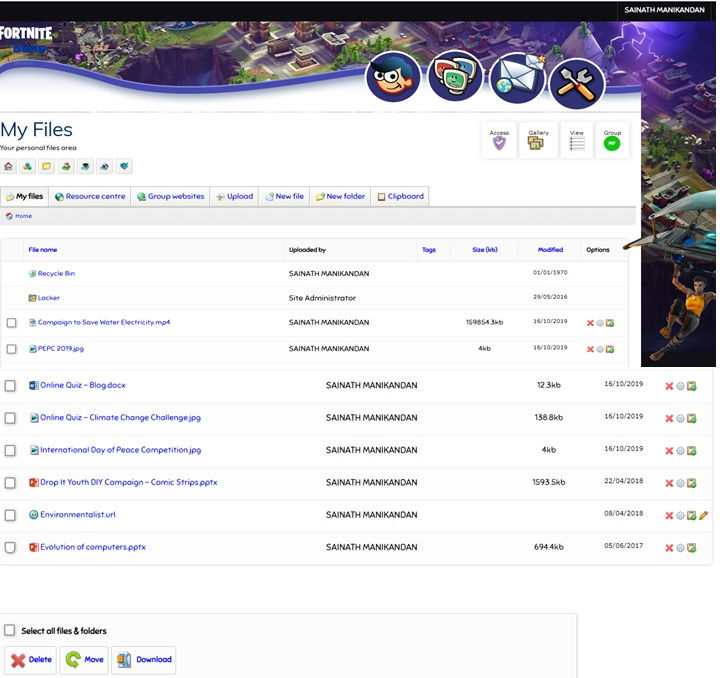The height and width of the screenshot is (678, 720).
Task: Open the Group websites tab
Action: coord(170,196)
